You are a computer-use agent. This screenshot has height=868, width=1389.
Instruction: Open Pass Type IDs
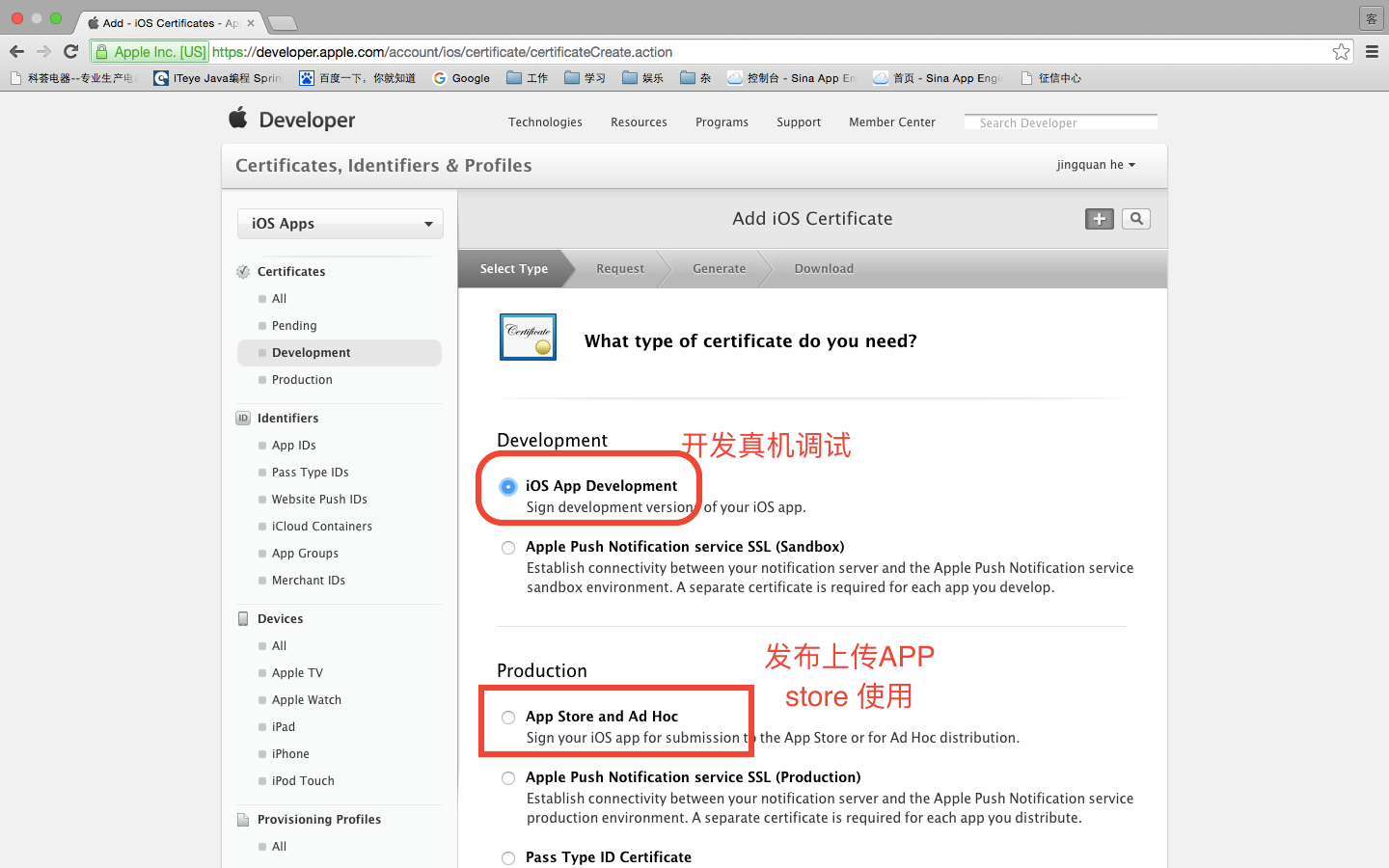pyautogui.click(x=311, y=473)
